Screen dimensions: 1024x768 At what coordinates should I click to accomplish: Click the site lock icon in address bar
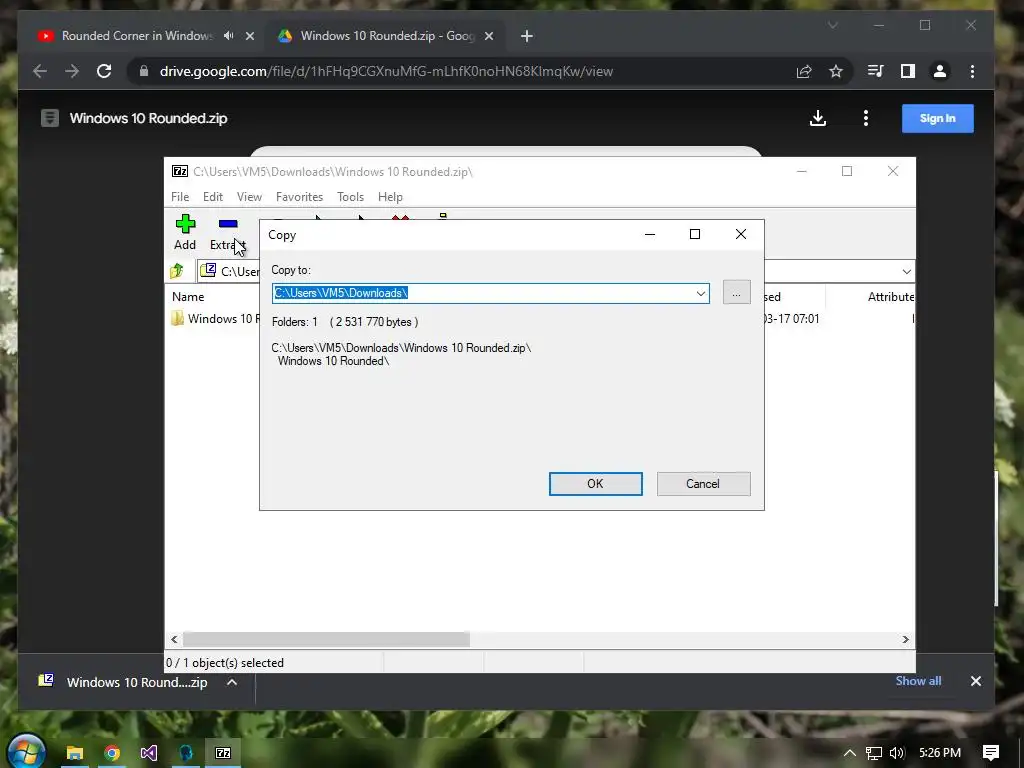144,71
